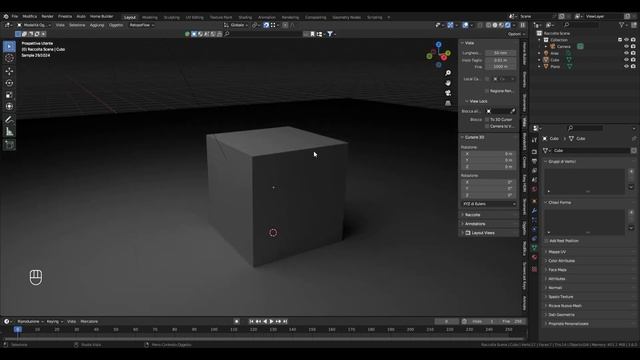Click the eyedropper in Blocca al field
This screenshot has height=360, width=640.
513,111
